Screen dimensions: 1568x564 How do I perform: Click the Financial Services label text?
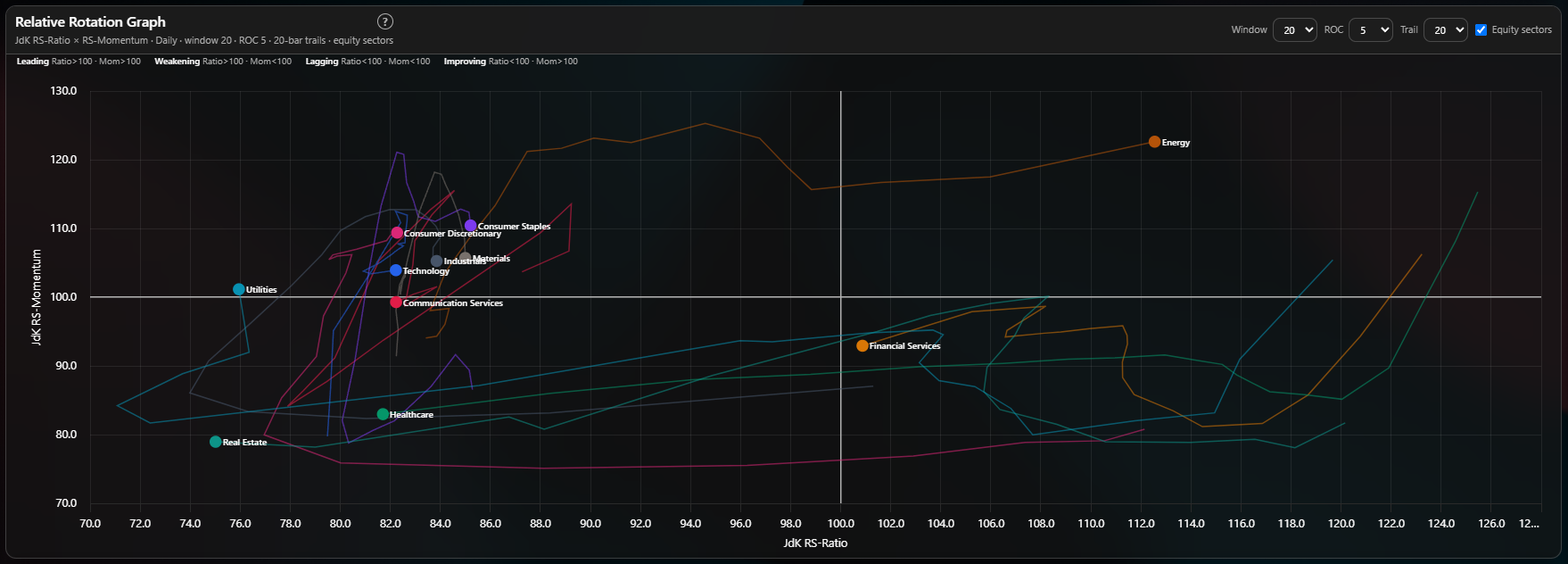(904, 346)
